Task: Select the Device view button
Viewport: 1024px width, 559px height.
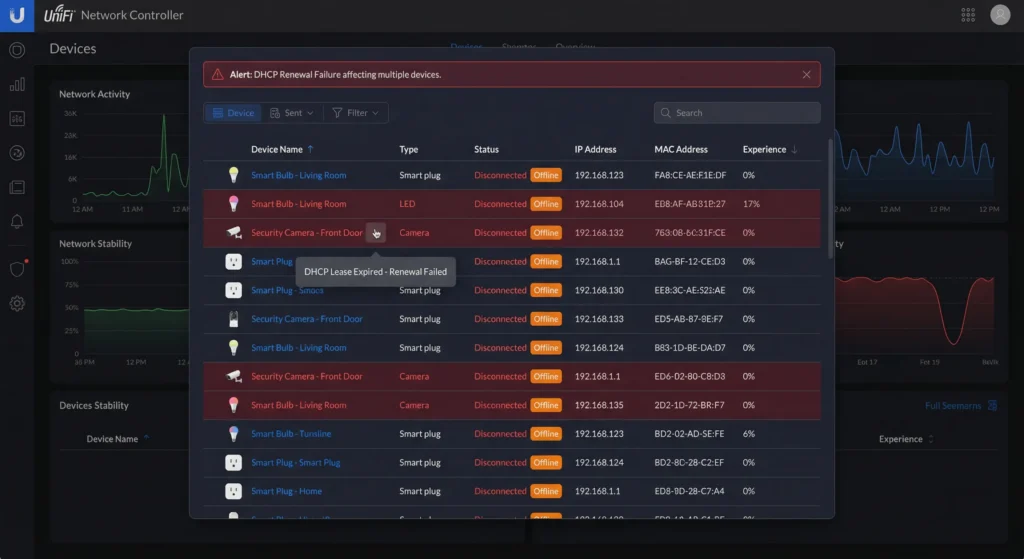Action: [x=233, y=113]
